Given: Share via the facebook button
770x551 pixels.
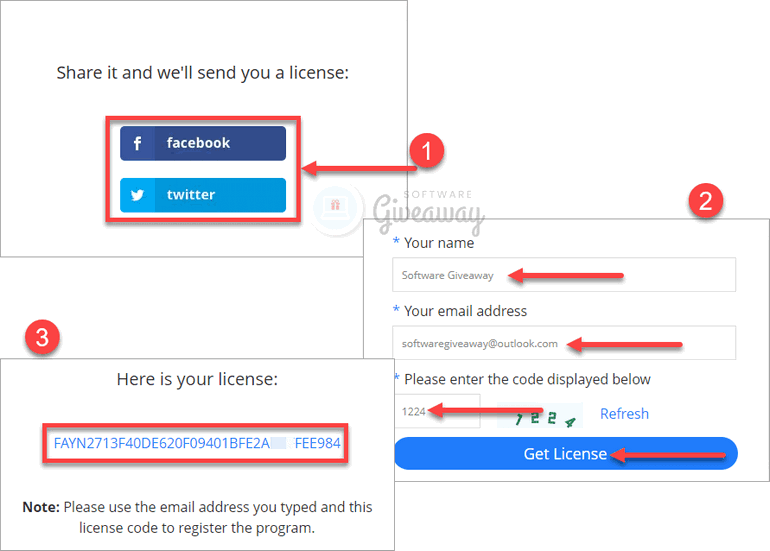Looking at the screenshot, I should 203,143.
